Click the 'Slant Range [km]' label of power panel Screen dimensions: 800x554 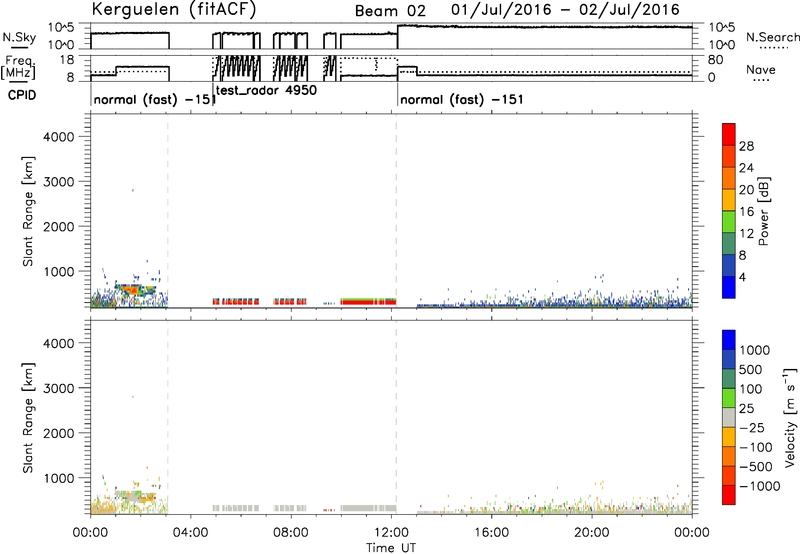point(28,211)
